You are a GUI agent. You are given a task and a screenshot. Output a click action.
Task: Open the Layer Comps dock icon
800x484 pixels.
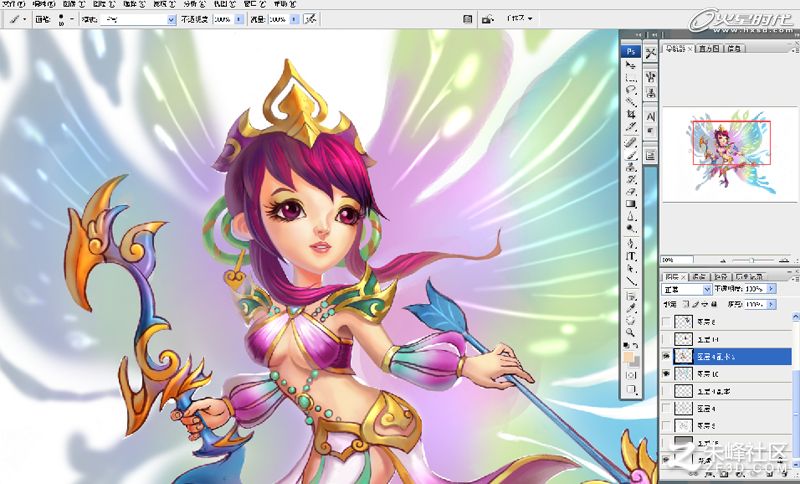pyautogui.click(x=651, y=155)
